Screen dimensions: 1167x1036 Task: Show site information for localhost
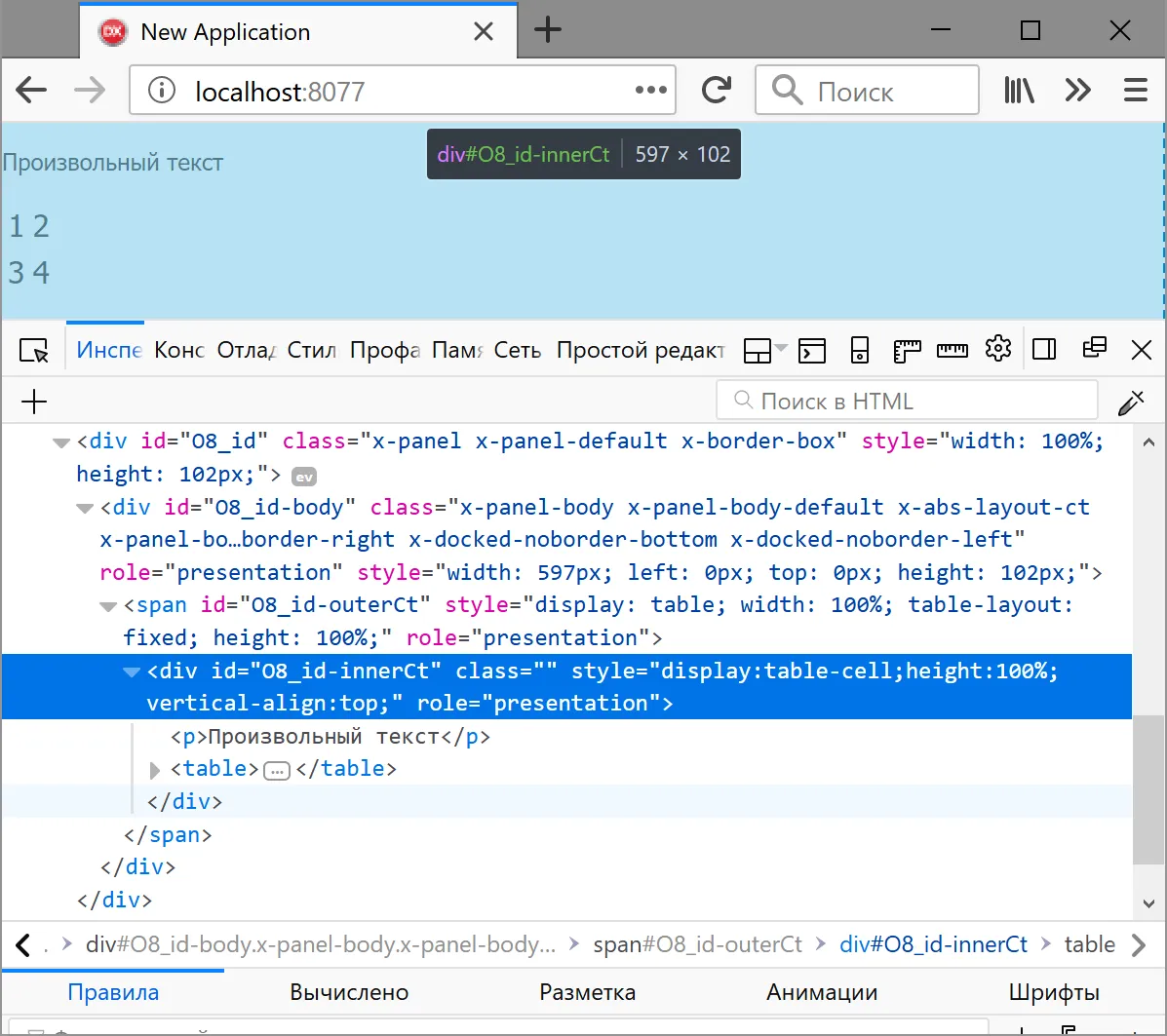coord(161,90)
